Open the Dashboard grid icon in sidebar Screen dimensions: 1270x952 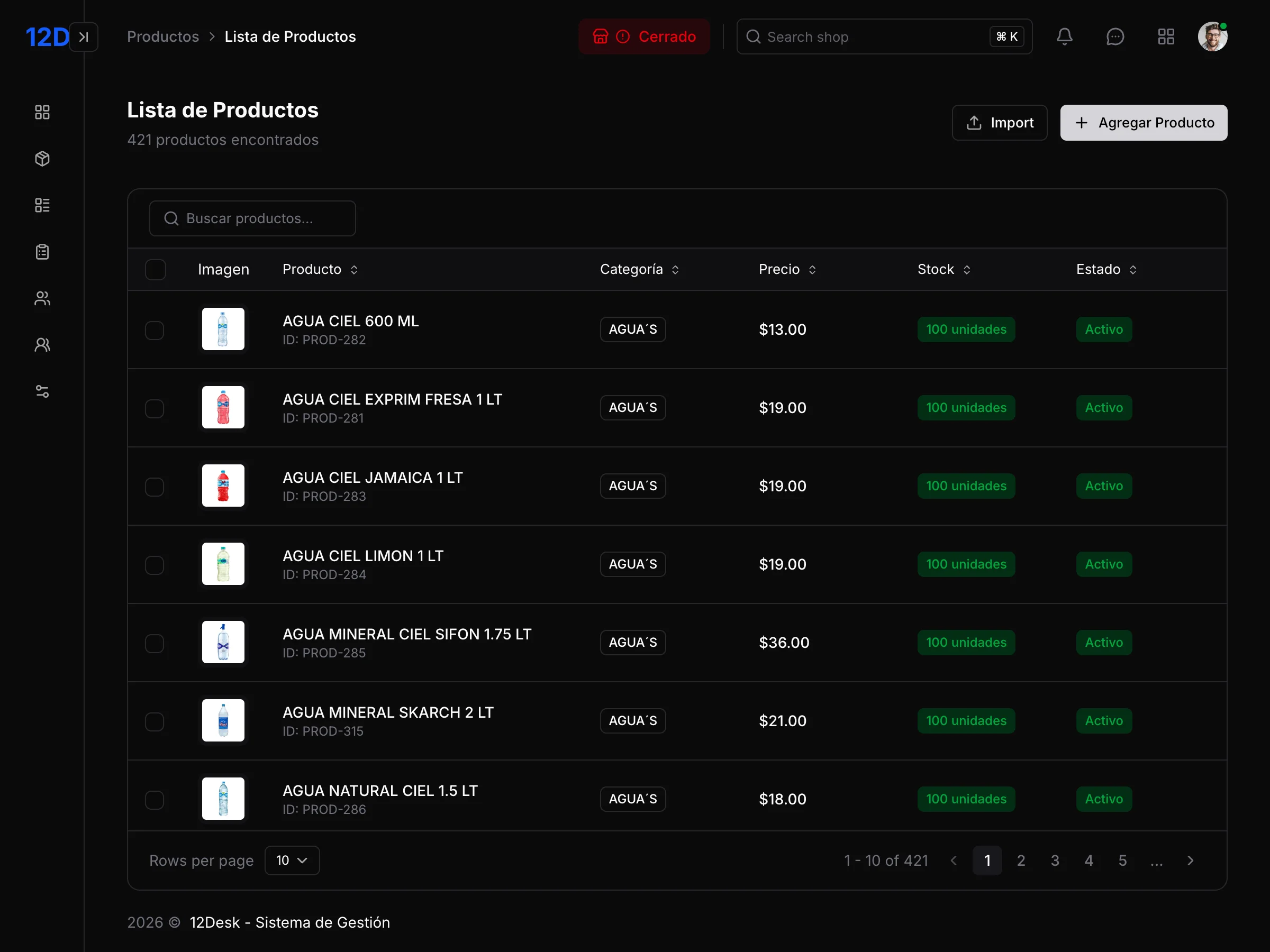[42, 113]
